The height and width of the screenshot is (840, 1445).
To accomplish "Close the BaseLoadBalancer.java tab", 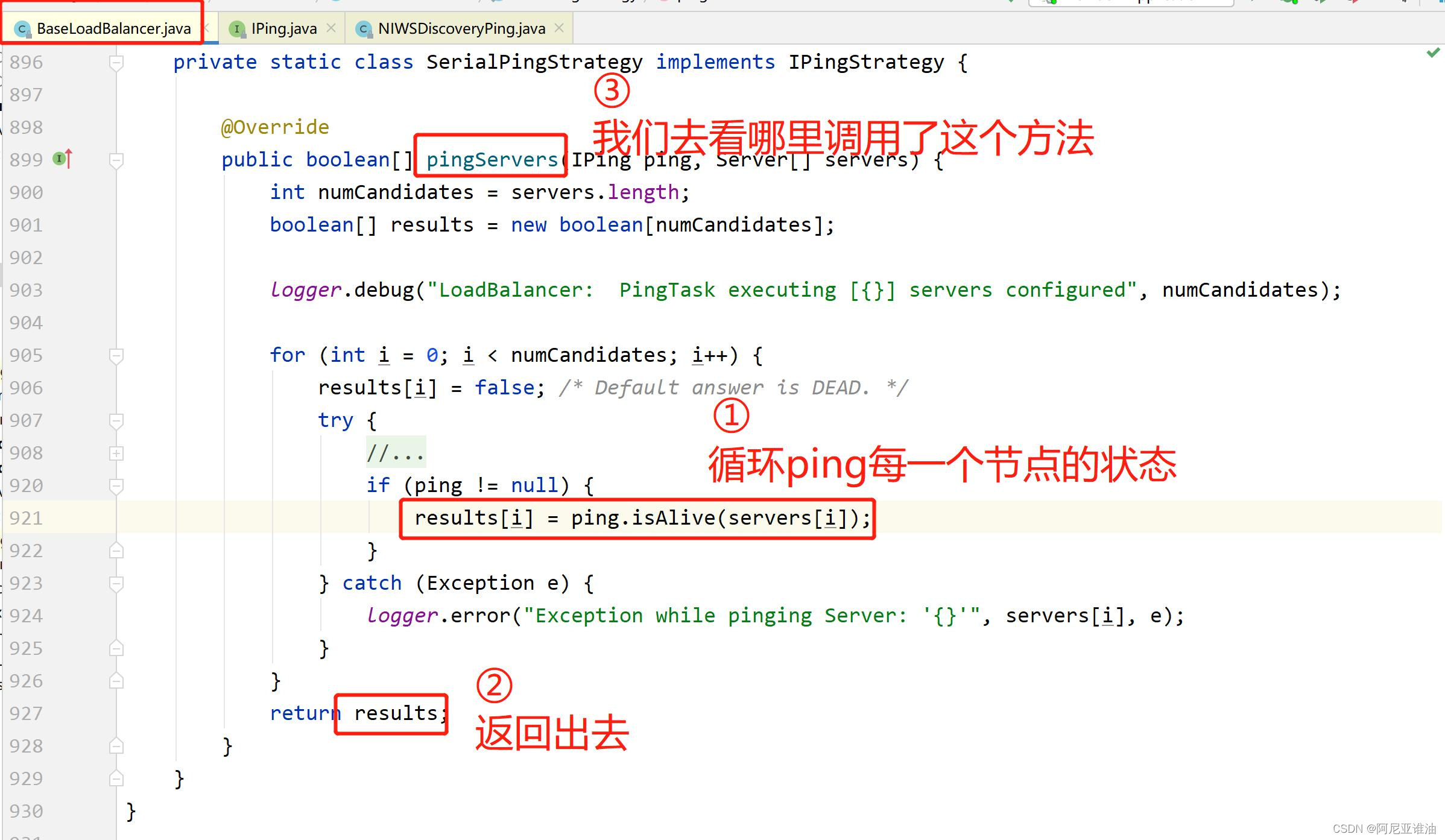I will coord(207,28).
